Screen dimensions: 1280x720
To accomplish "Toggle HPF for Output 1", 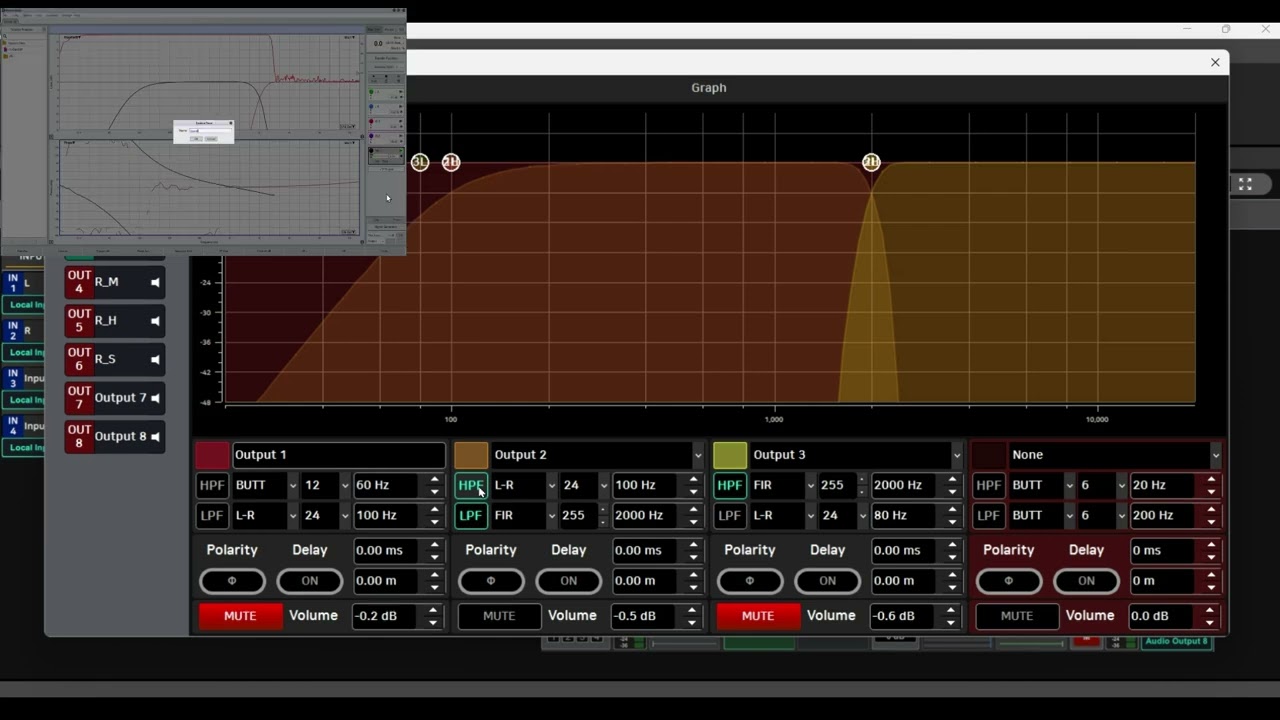I will (212, 485).
